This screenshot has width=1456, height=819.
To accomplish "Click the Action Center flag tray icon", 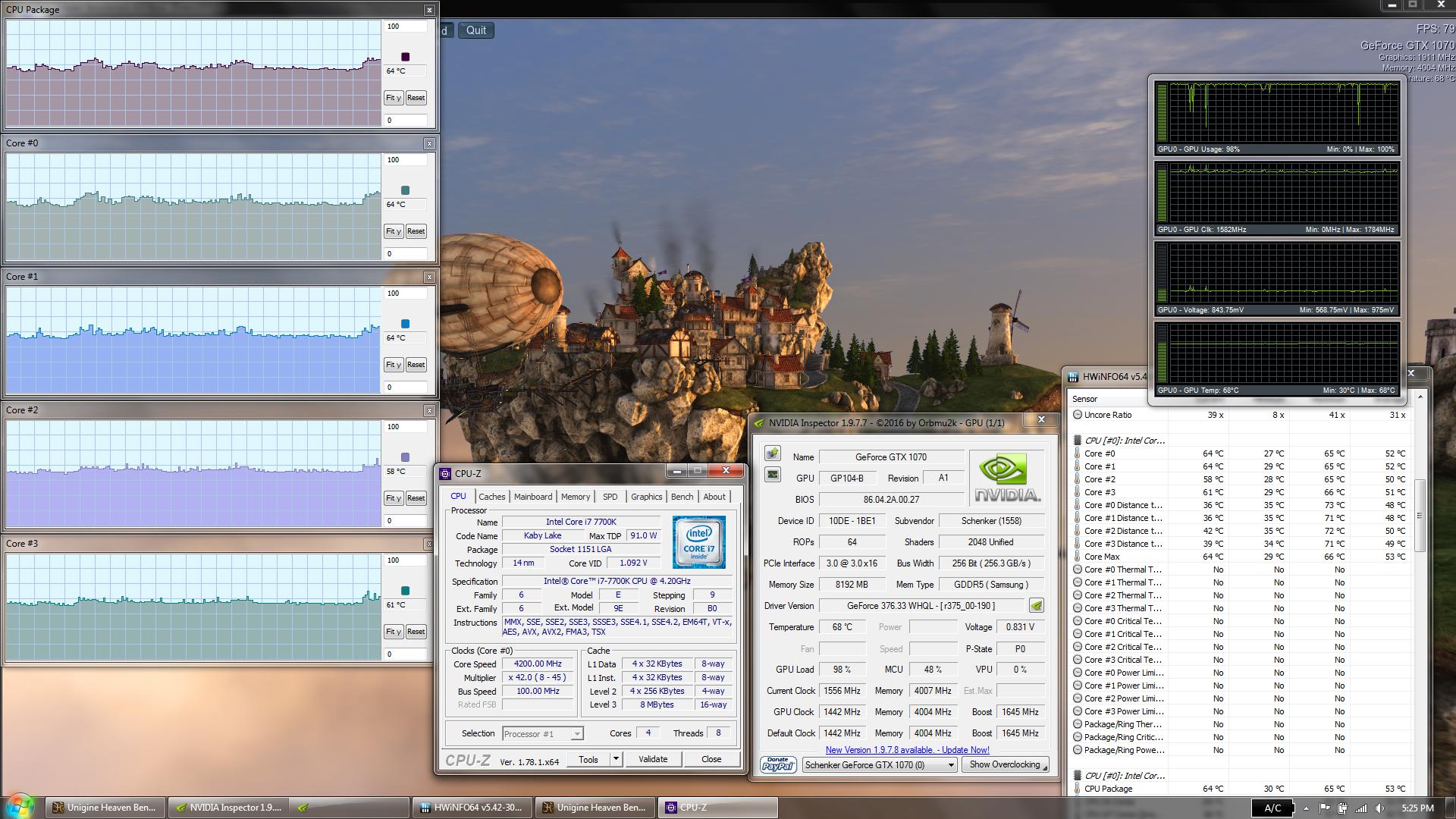I will click(x=1325, y=808).
